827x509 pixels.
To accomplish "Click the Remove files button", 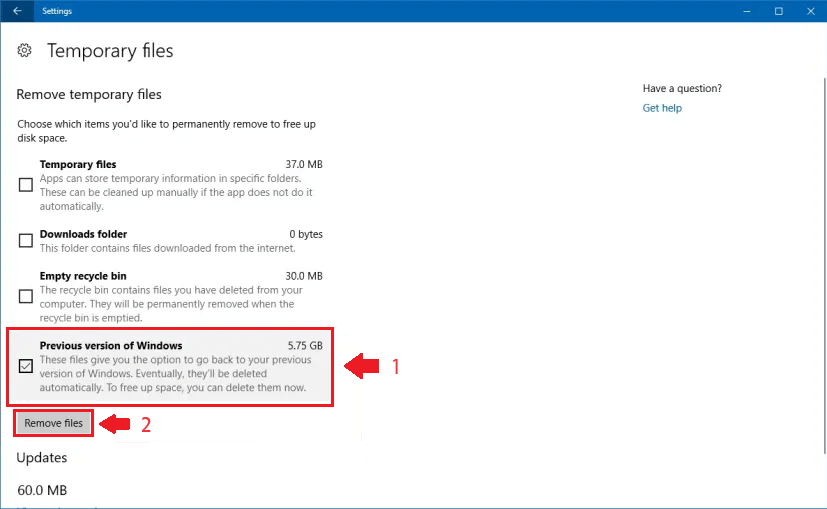I will [x=53, y=423].
